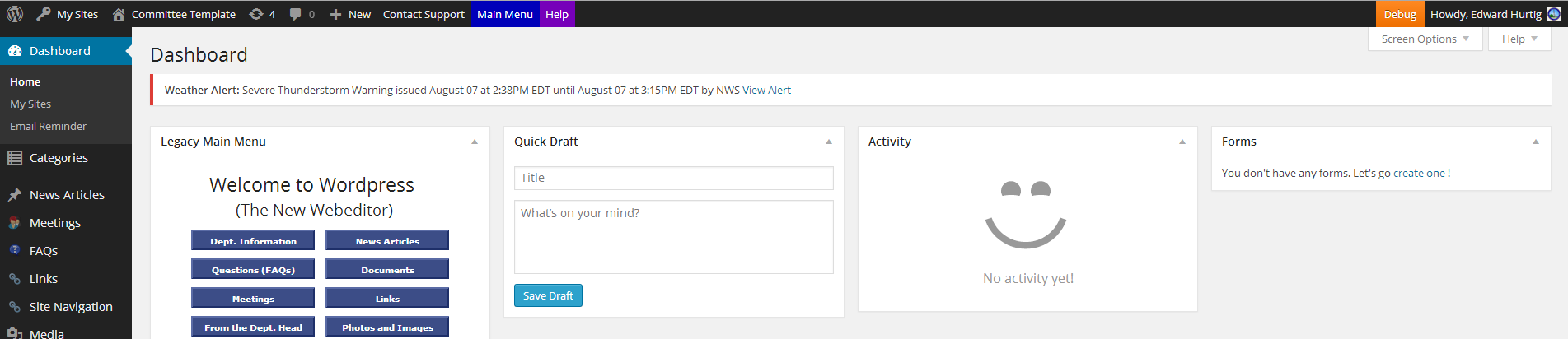The width and height of the screenshot is (1568, 339).
Task: Go to Meetings in the sidebar
Action: pyautogui.click(x=54, y=223)
